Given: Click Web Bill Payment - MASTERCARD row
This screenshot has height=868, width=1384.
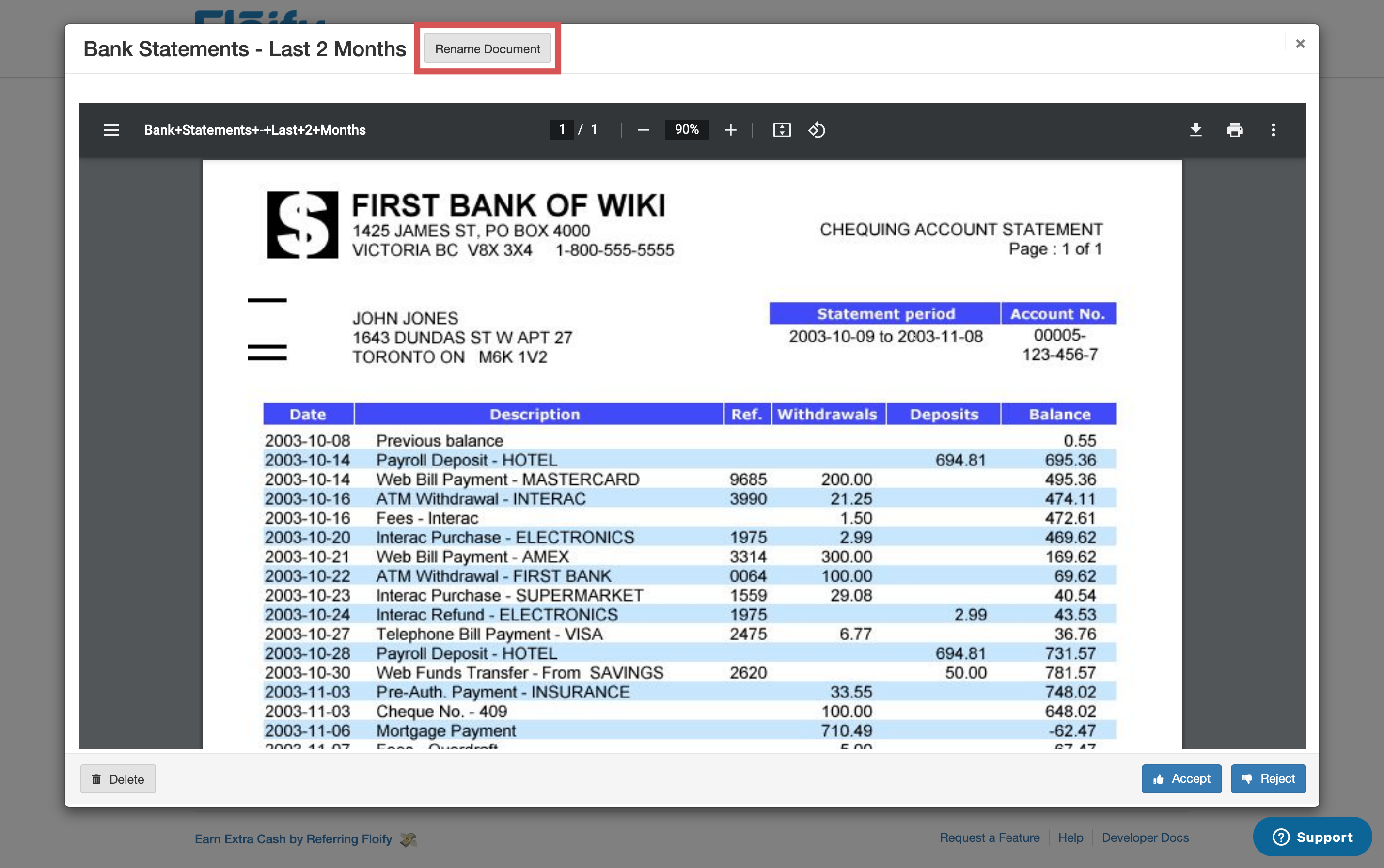Looking at the screenshot, I should 690,479.
